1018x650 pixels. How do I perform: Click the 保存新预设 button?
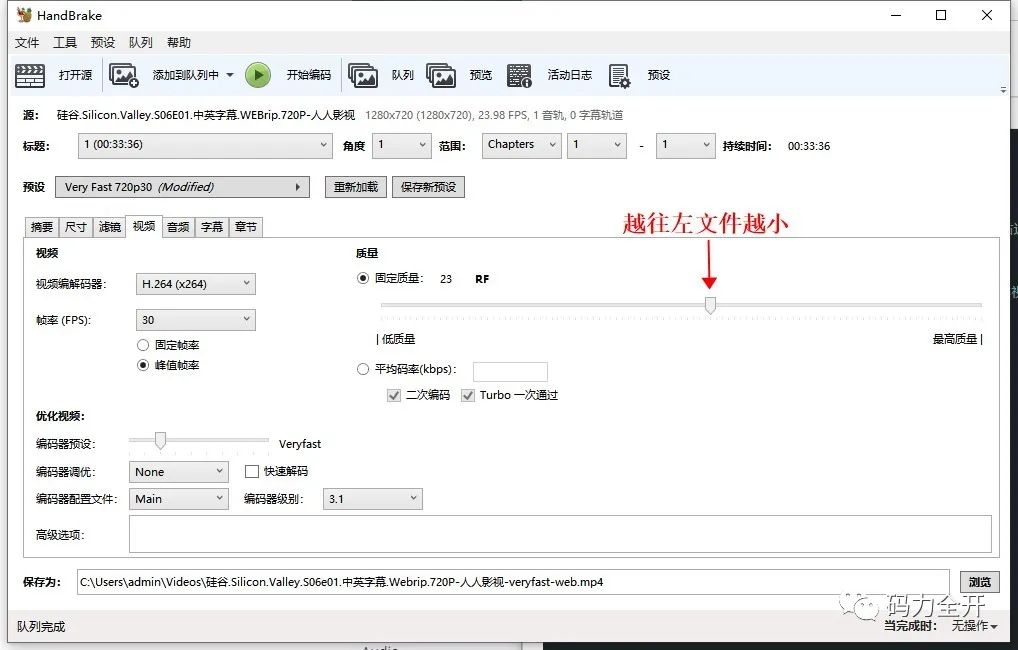[x=428, y=187]
